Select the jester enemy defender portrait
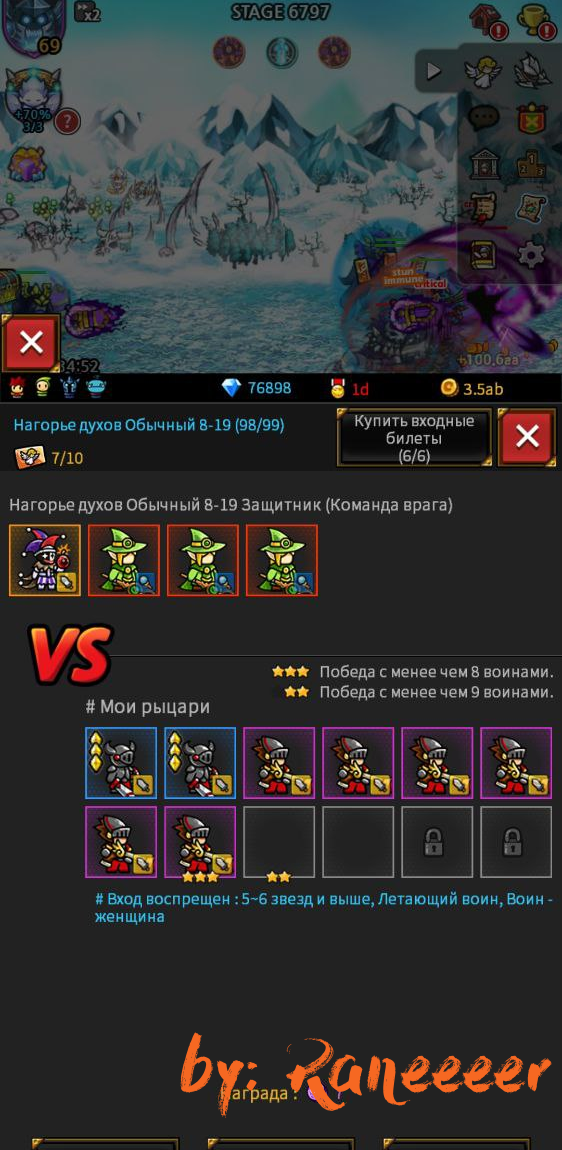Screen dimensions: 562x1150 (45, 560)
